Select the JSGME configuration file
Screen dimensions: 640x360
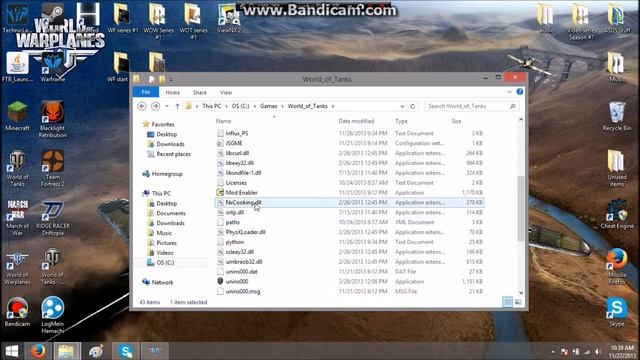pyautogui.click(x=234, y=143)
